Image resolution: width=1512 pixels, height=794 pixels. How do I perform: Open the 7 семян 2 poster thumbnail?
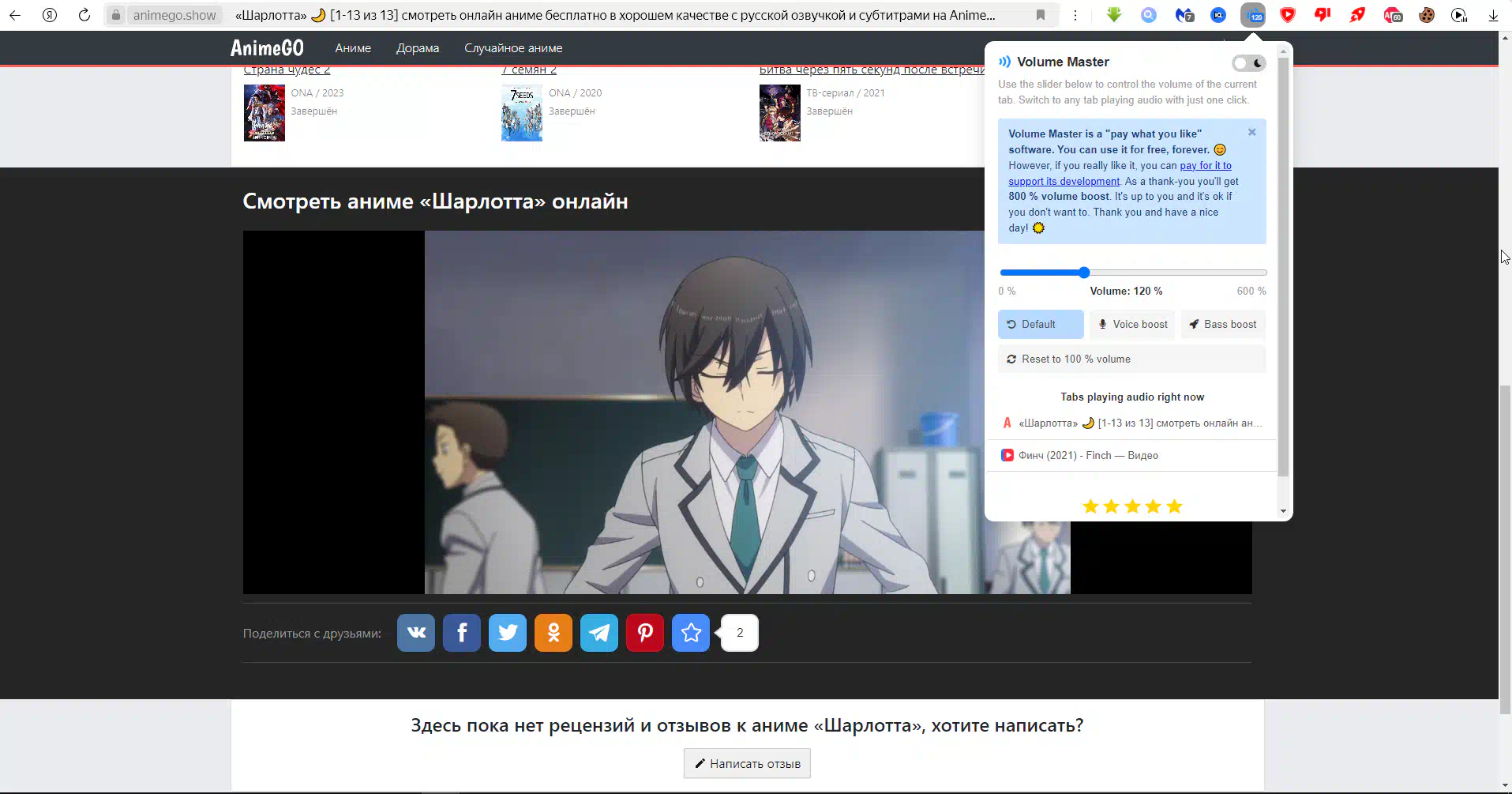(x=522, y=113)
